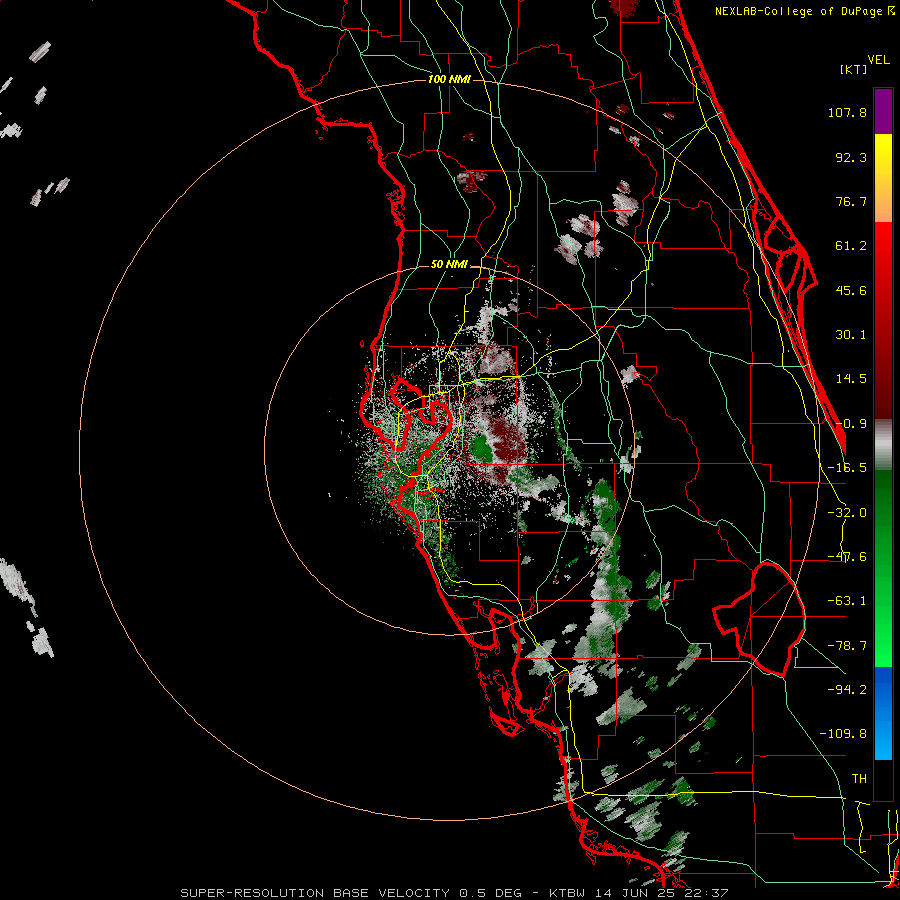Select the 45.6 scale value

click(x=851, y=290)
